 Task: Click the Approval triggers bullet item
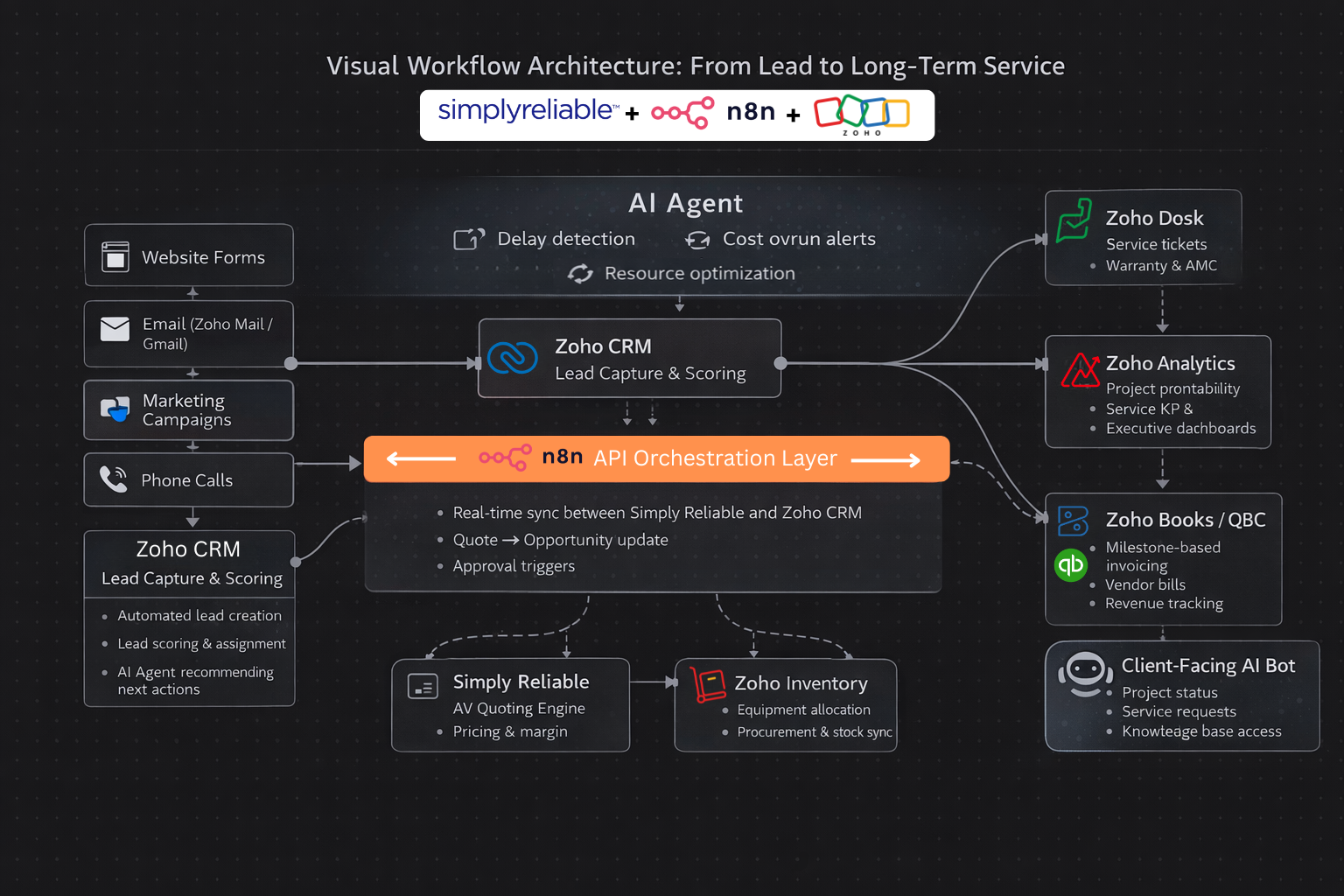(514, 566)
